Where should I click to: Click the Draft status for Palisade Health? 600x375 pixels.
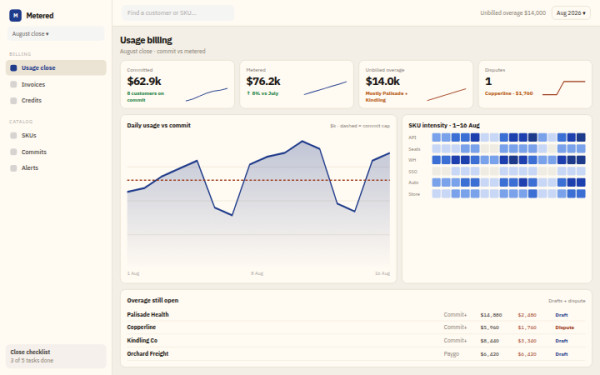[x=561, y=315]
